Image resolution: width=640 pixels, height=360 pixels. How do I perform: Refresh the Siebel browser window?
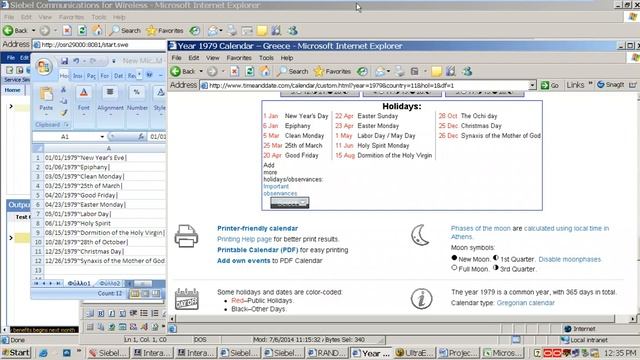click(x=82, y=30)
